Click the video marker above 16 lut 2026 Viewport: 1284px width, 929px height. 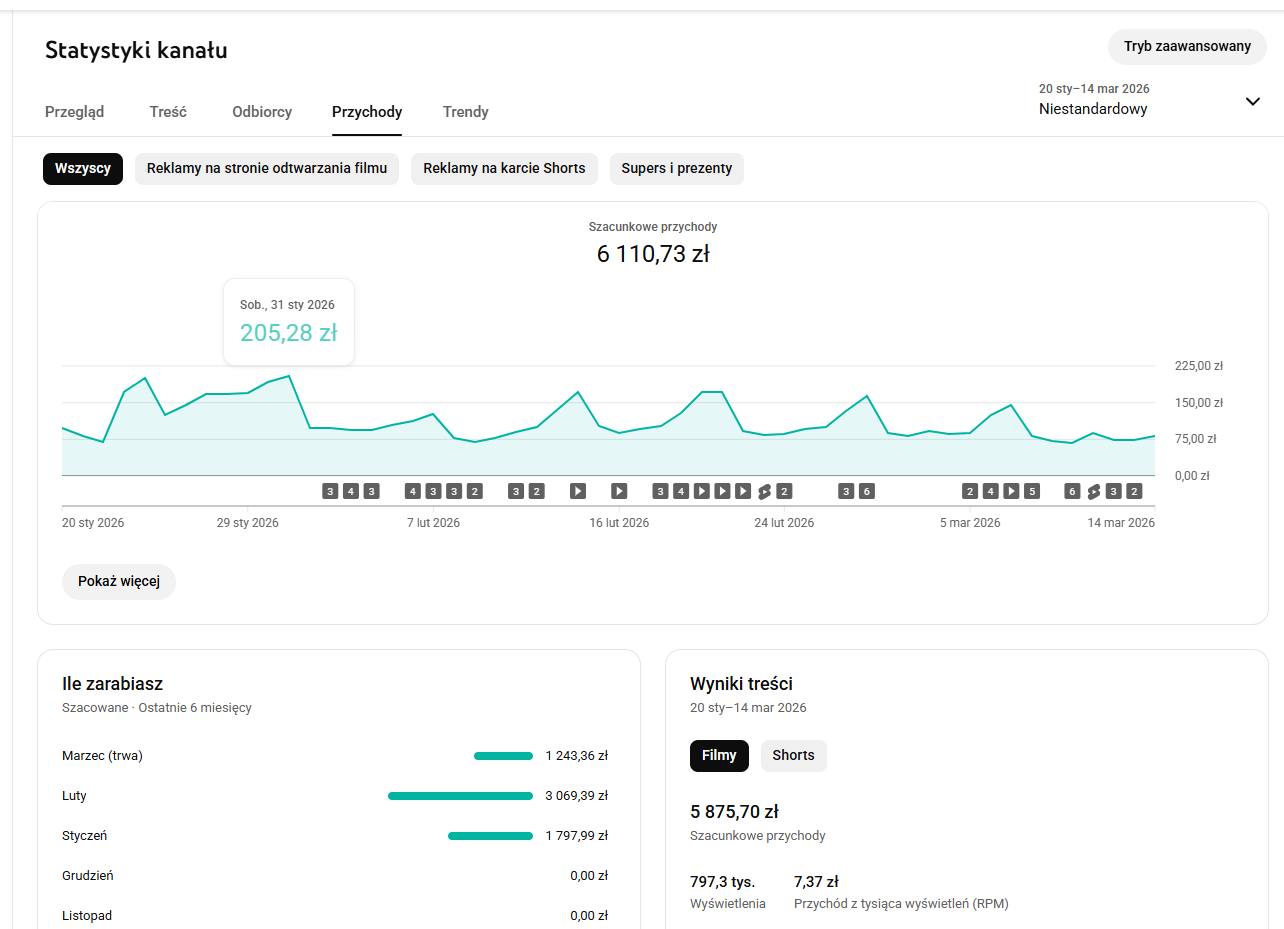(619, 491)
